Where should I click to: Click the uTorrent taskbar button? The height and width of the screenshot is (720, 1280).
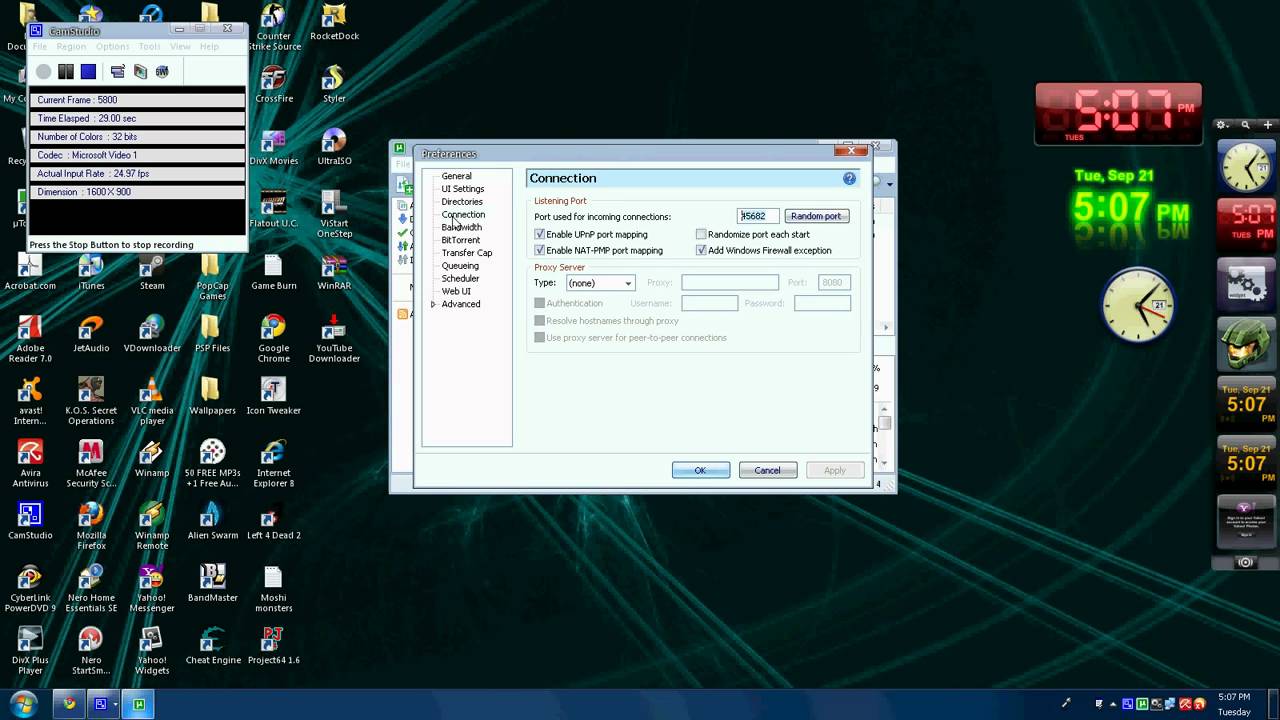(139, 704)
